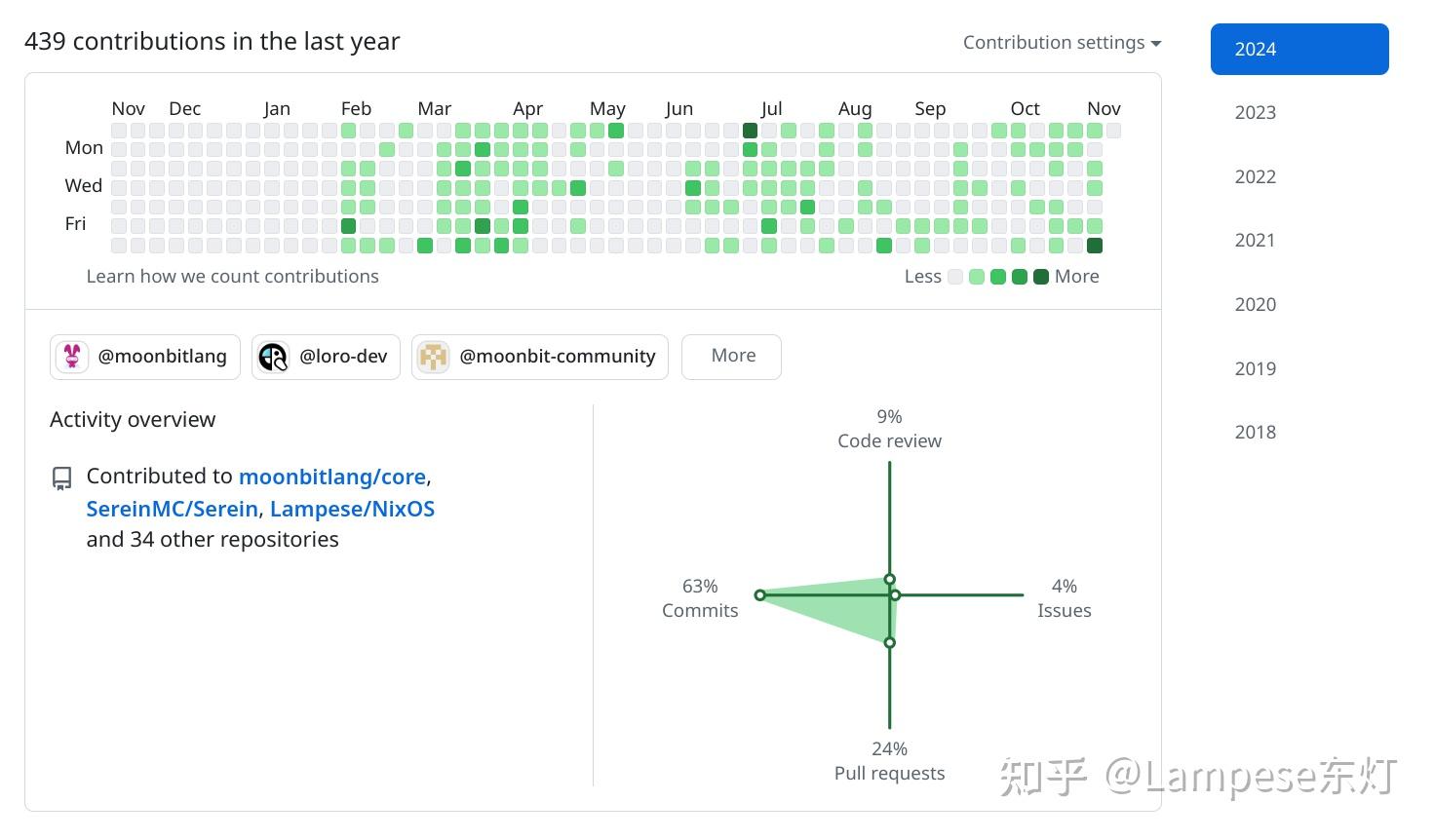The width and height of the screenshot is (1434, 840).
Task: Select the 2024 year tab
Action: pyautogui.click(x=1298, y=49)
